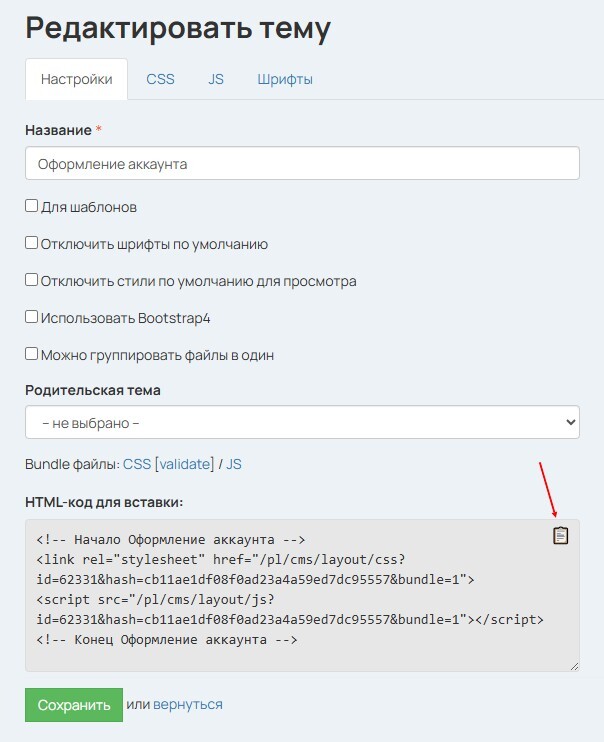This screenshot has width=604, height=742.
Task: Check Отключить шрифты по умолчанию
Action: tap(32, 244)
